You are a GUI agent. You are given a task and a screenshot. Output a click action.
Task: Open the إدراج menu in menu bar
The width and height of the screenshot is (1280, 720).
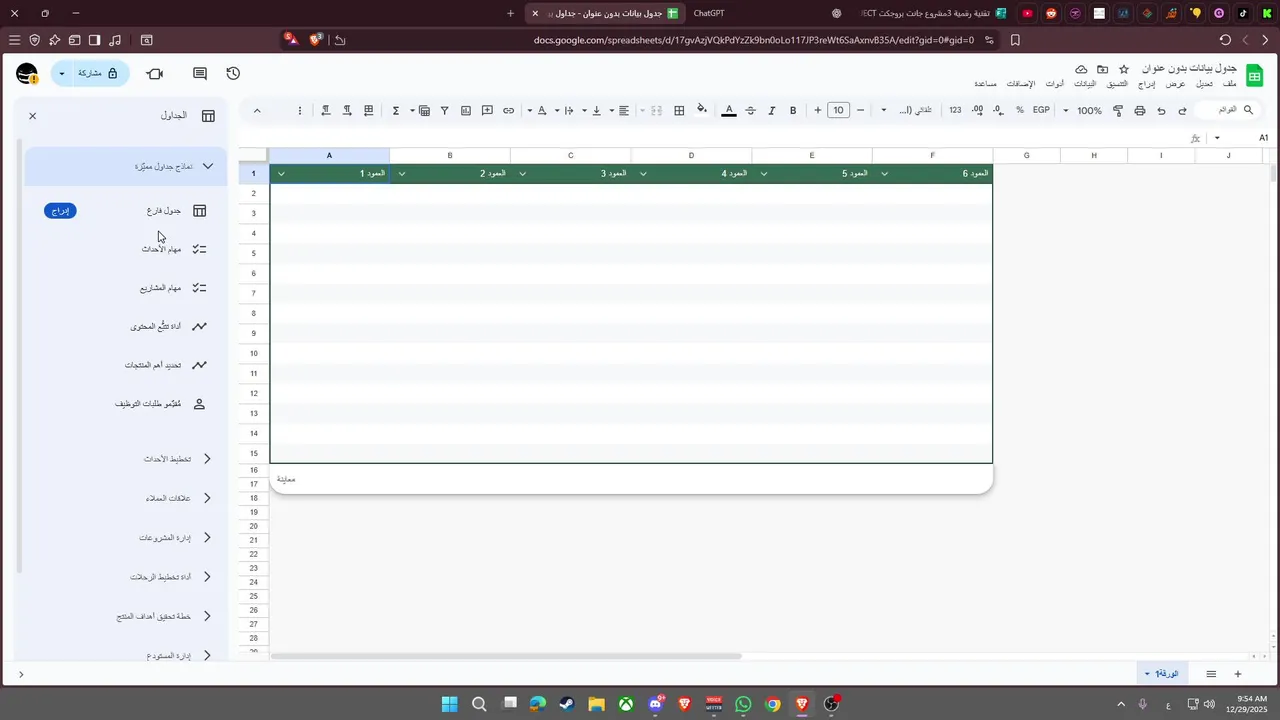pos(1147,84)
